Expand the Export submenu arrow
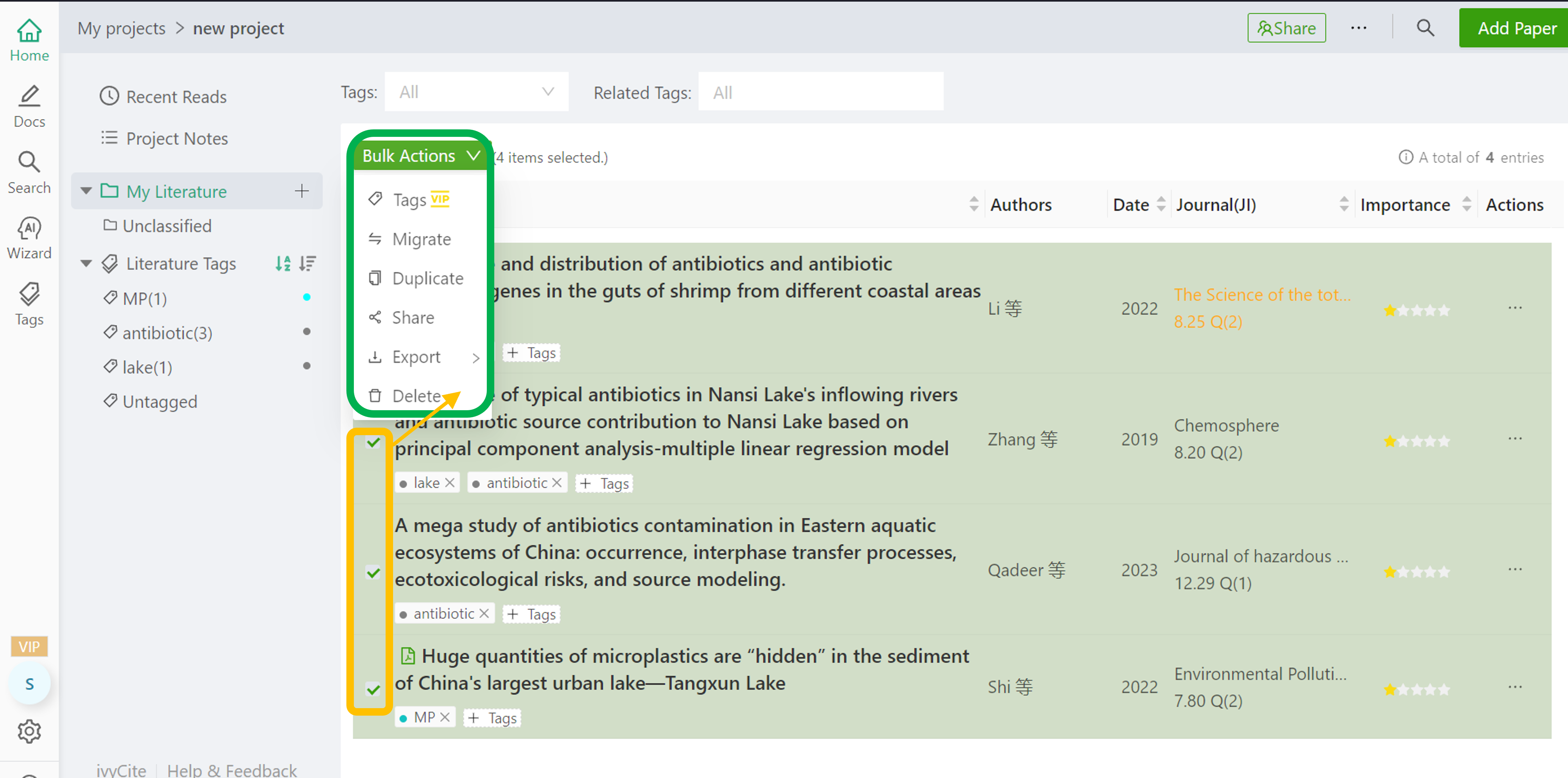This screenshot has height=778, width=1568. point(476,358)
